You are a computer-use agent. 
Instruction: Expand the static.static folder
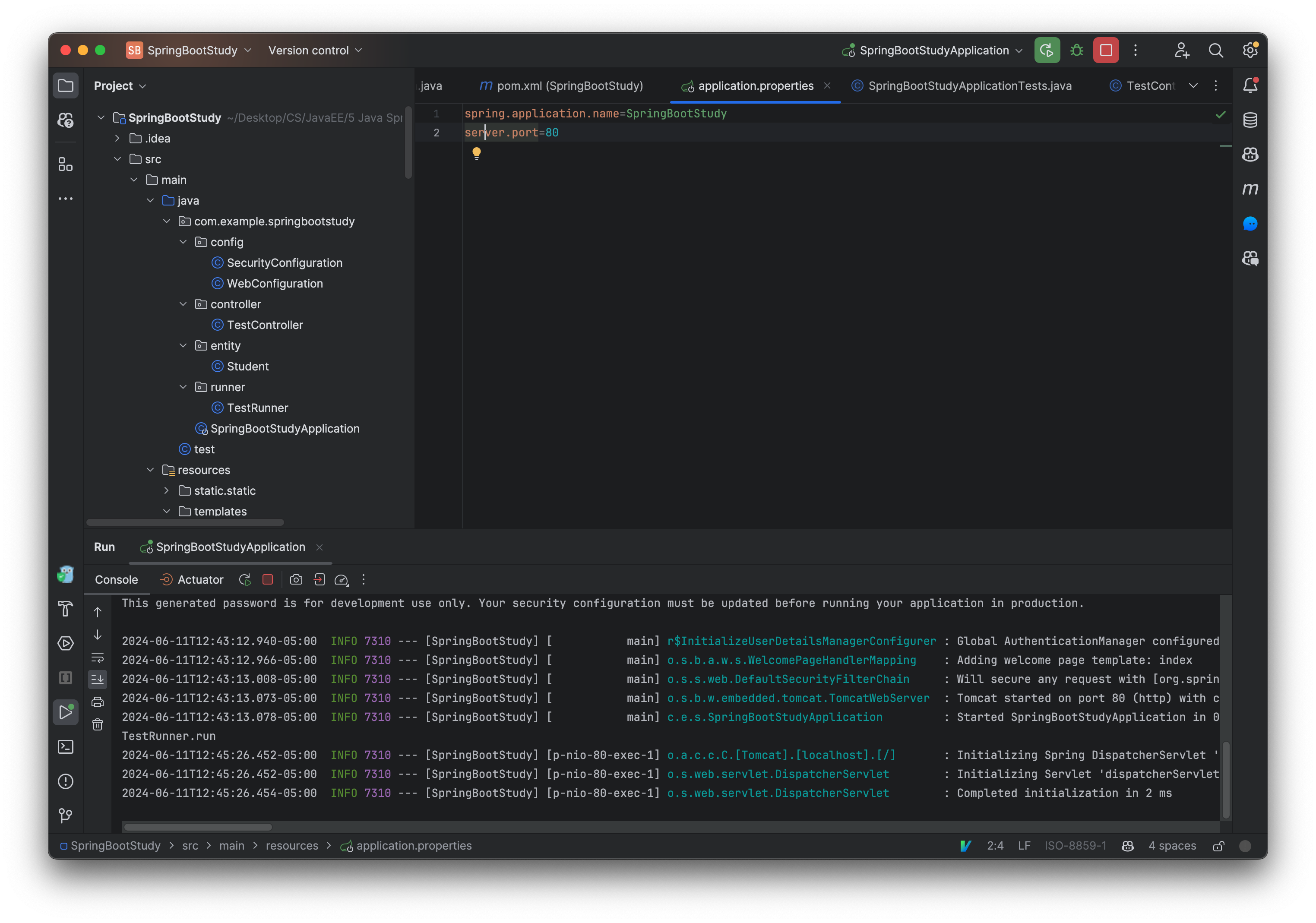(x=166, y=491)
